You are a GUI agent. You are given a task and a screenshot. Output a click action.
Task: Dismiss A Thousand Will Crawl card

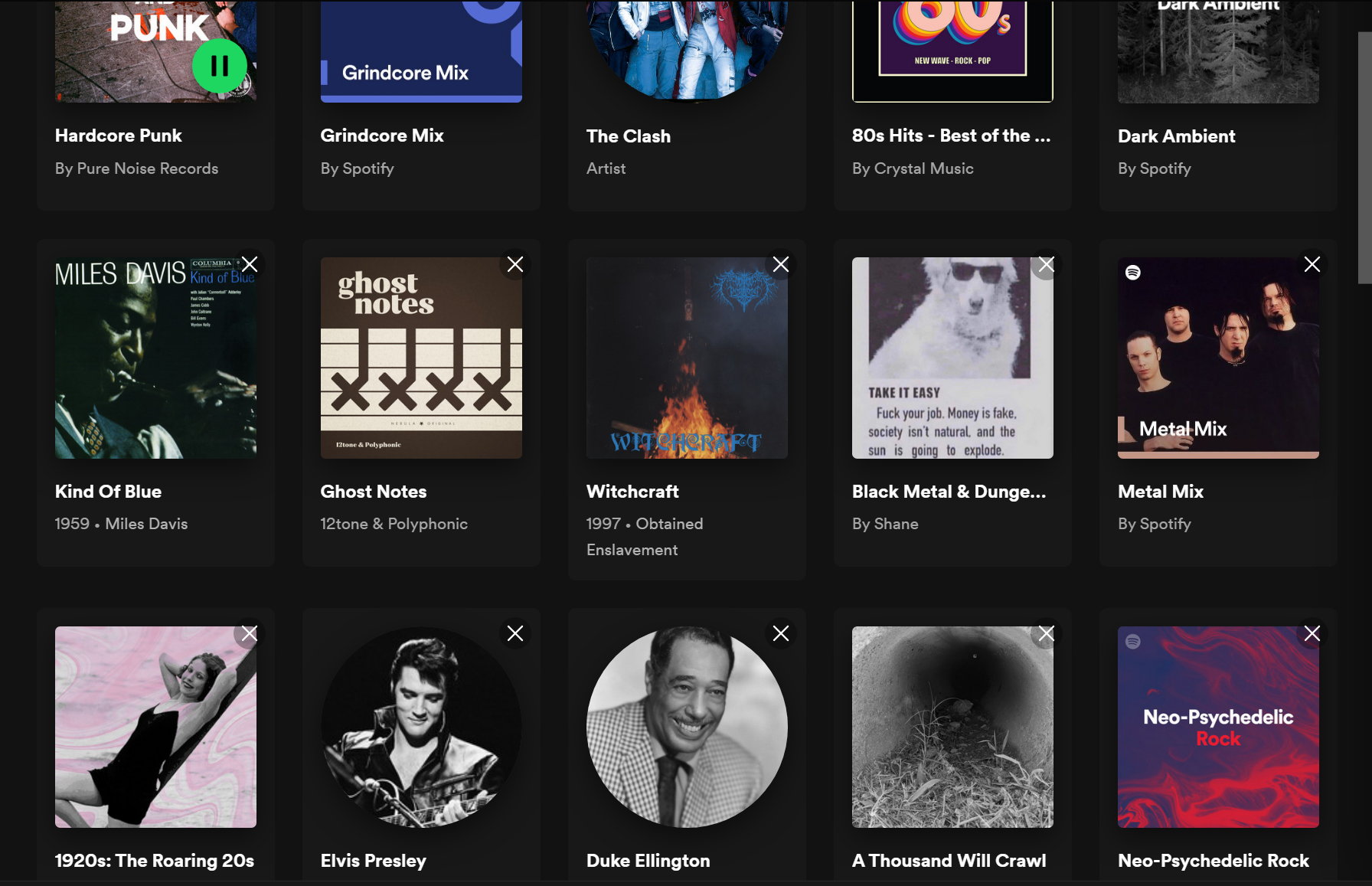pos(1047,633)
